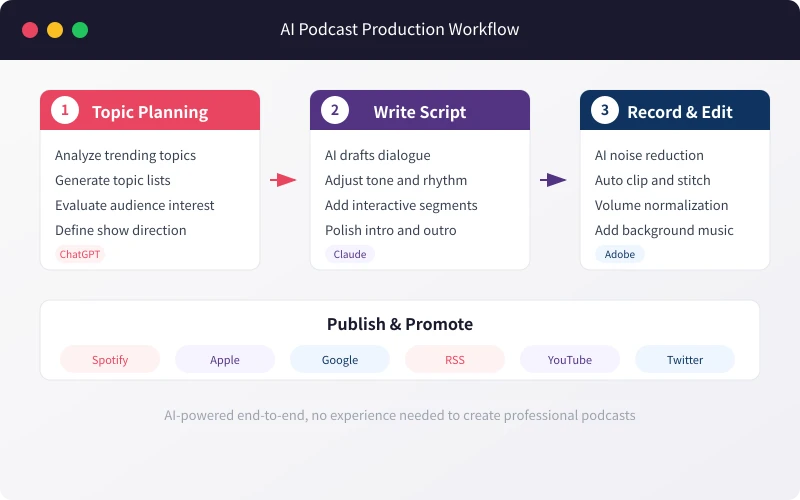Choose the Twitter platform pill

click(x=685, y=360)
